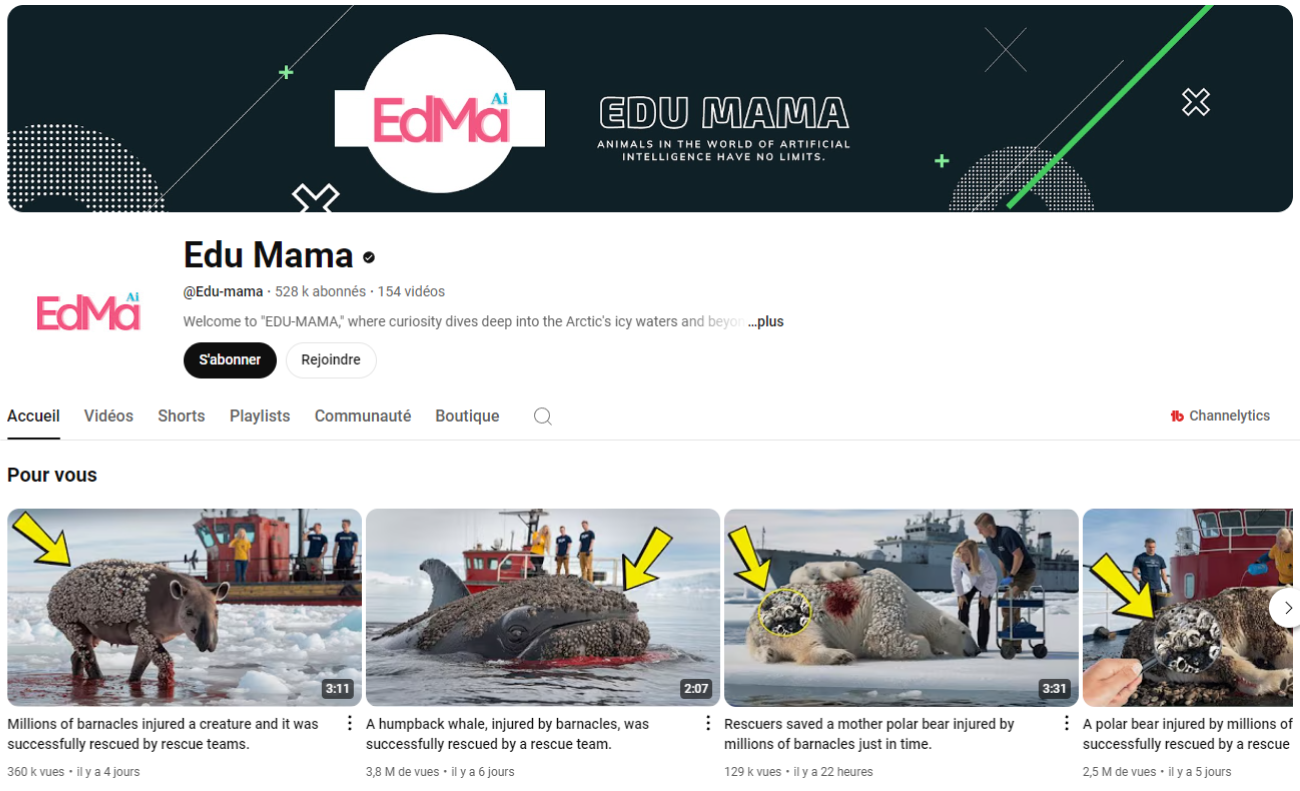Open options menu for the barnacles creature video
Image resolution: width=1300 pixels, height=791 pixels.
pos(349,723)
